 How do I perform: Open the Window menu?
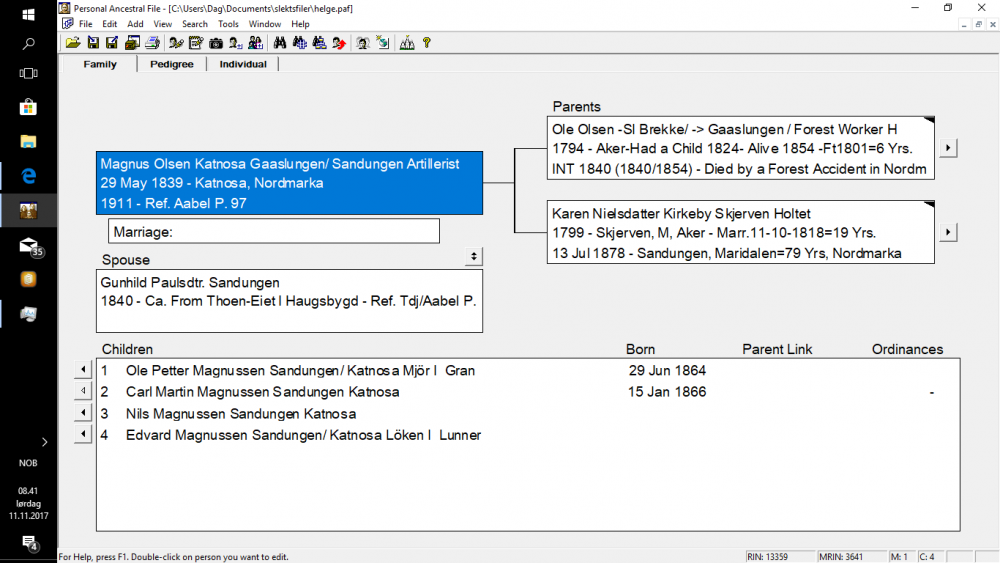click(x=265, y=24)
